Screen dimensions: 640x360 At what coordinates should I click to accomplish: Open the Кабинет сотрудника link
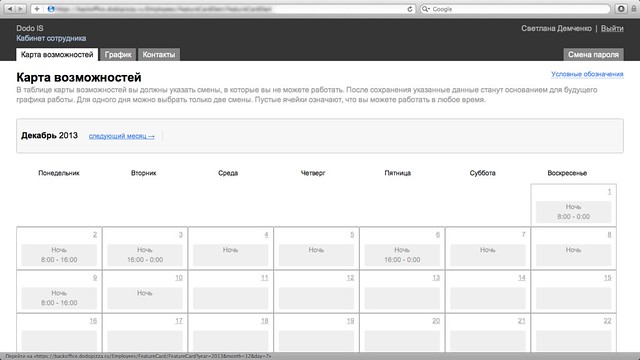click(51, 38)
